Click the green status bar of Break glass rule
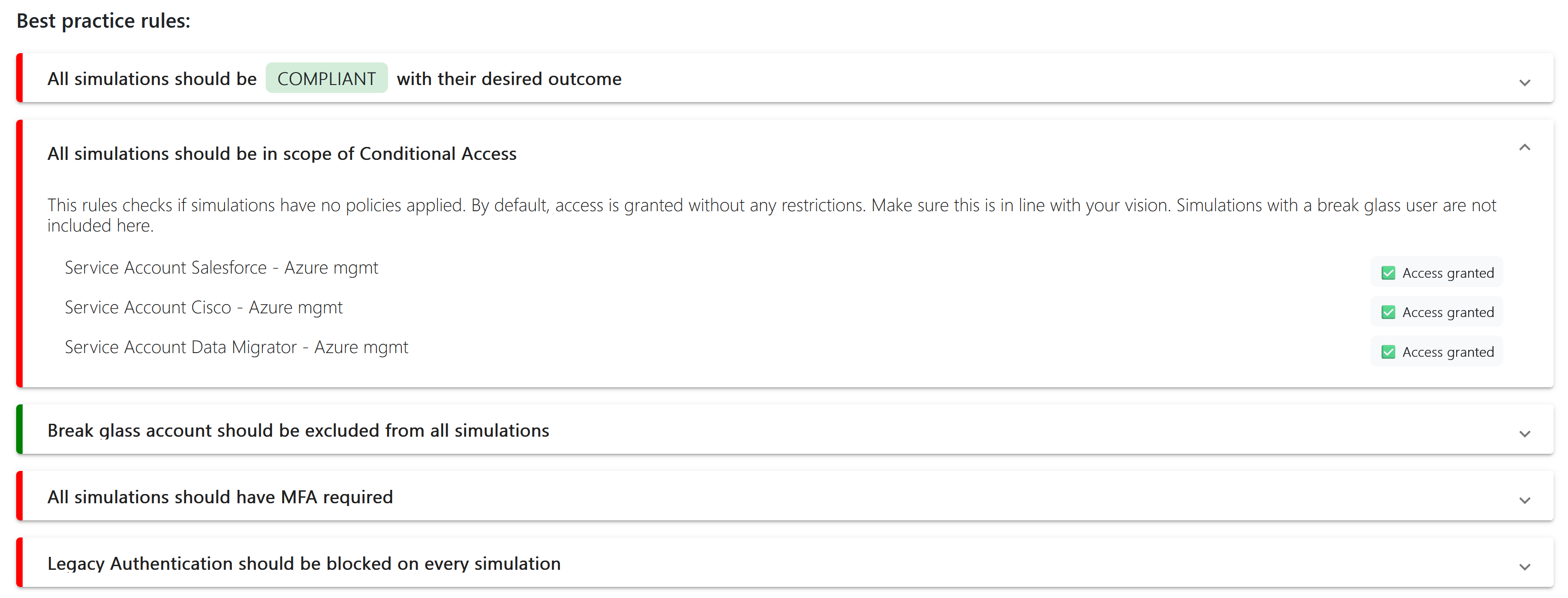The image size is (1568, 598). (x=20, y=429)
